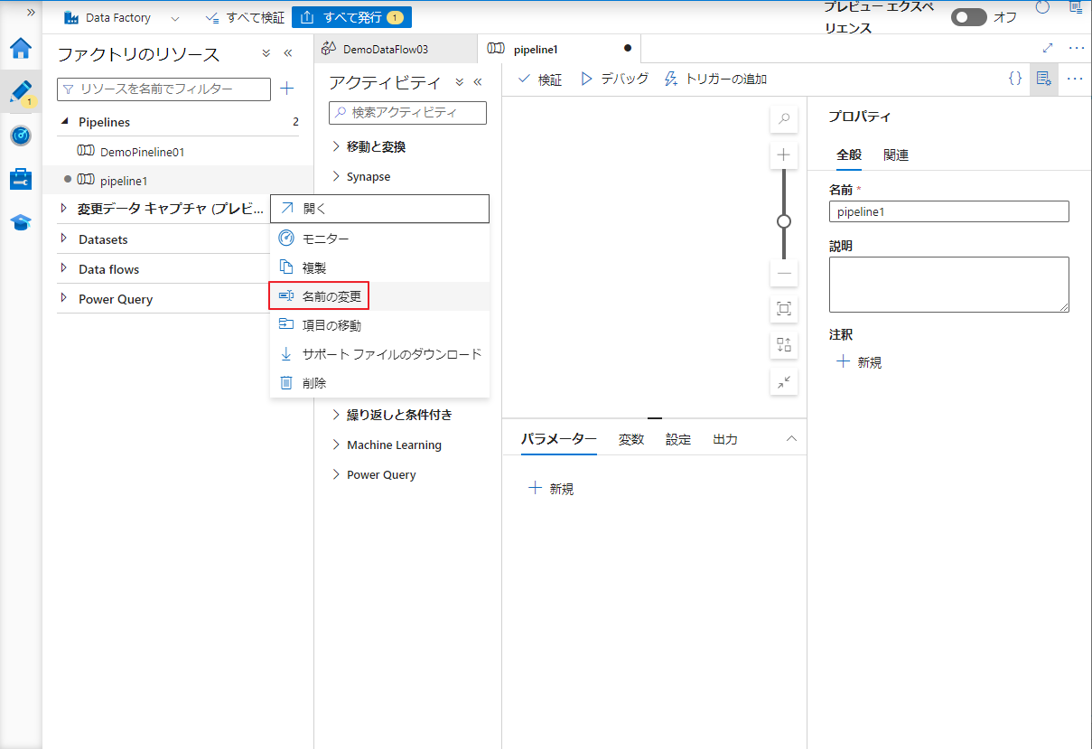Open the Manage toolbox icon in sidebar

[x=21, y=179]
